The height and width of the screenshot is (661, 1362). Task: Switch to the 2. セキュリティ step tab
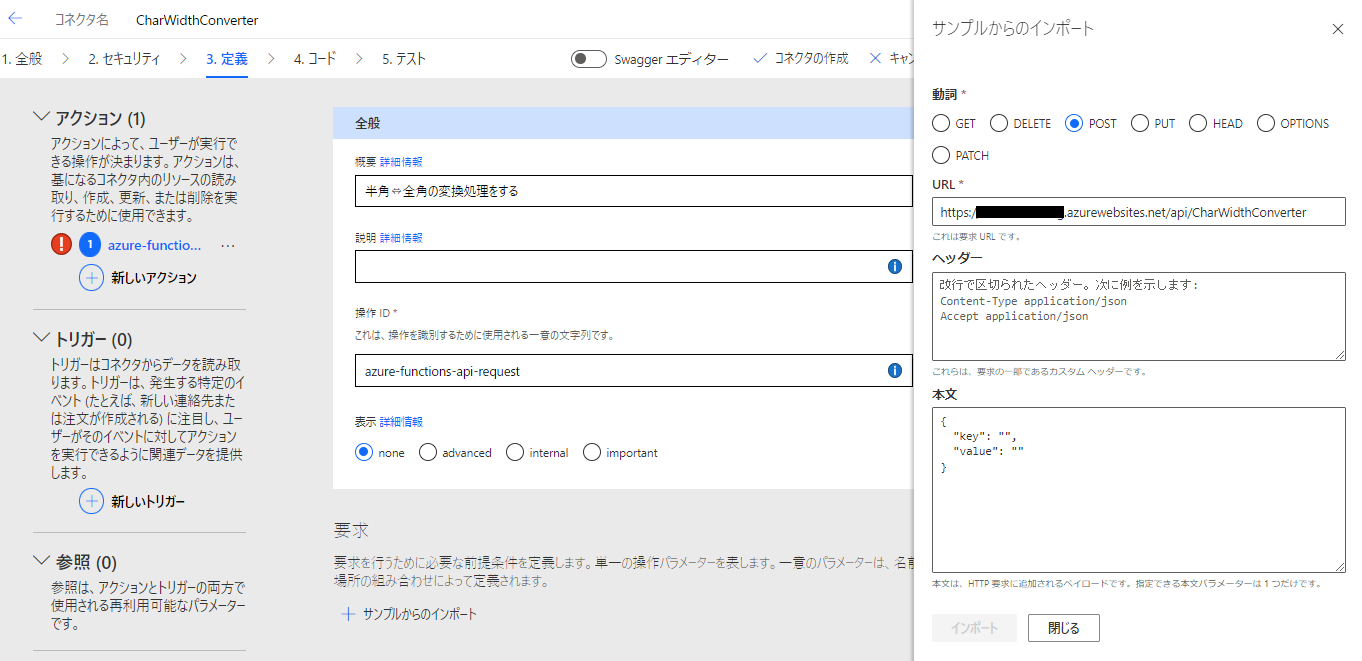click(x=123, y=59)
